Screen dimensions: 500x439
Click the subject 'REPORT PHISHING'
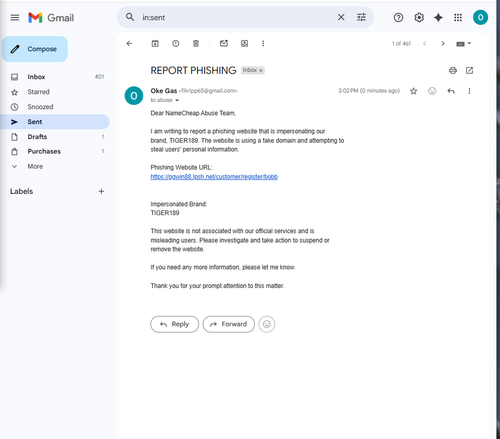click(x=193, y=70)
